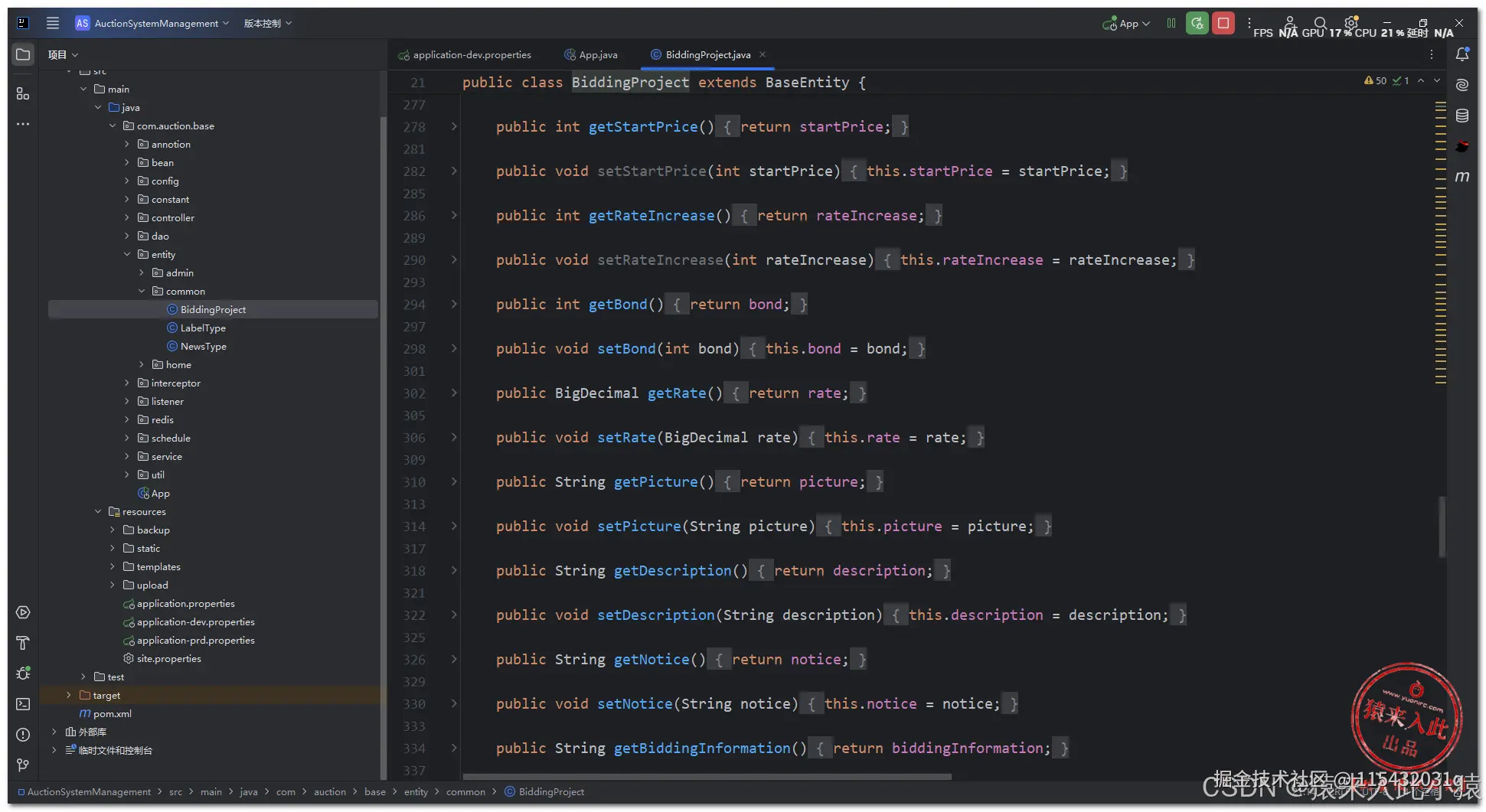Select the App class in tree

coord(154,493)
